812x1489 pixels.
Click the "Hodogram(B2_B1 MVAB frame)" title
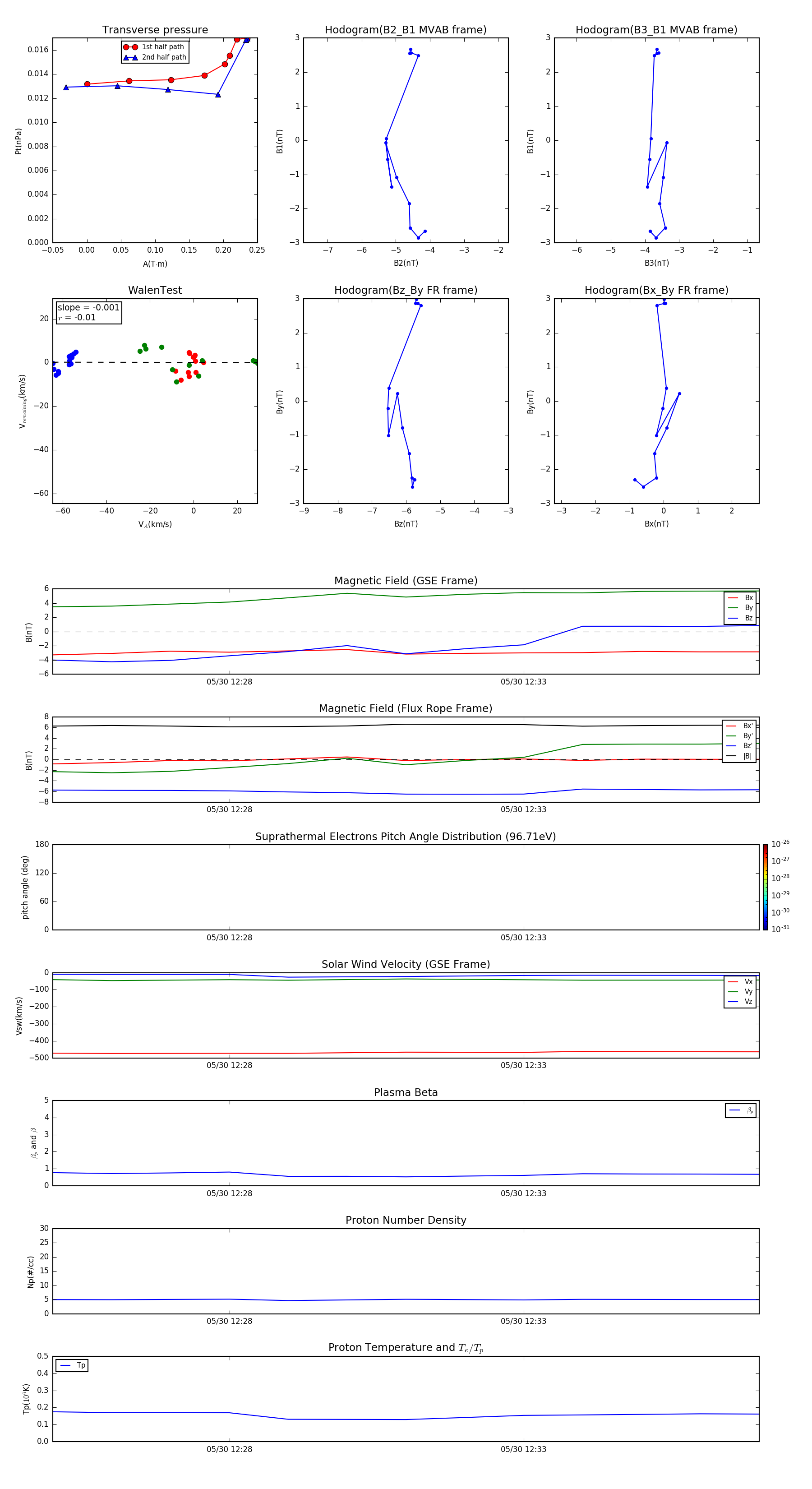pos(406,29)
